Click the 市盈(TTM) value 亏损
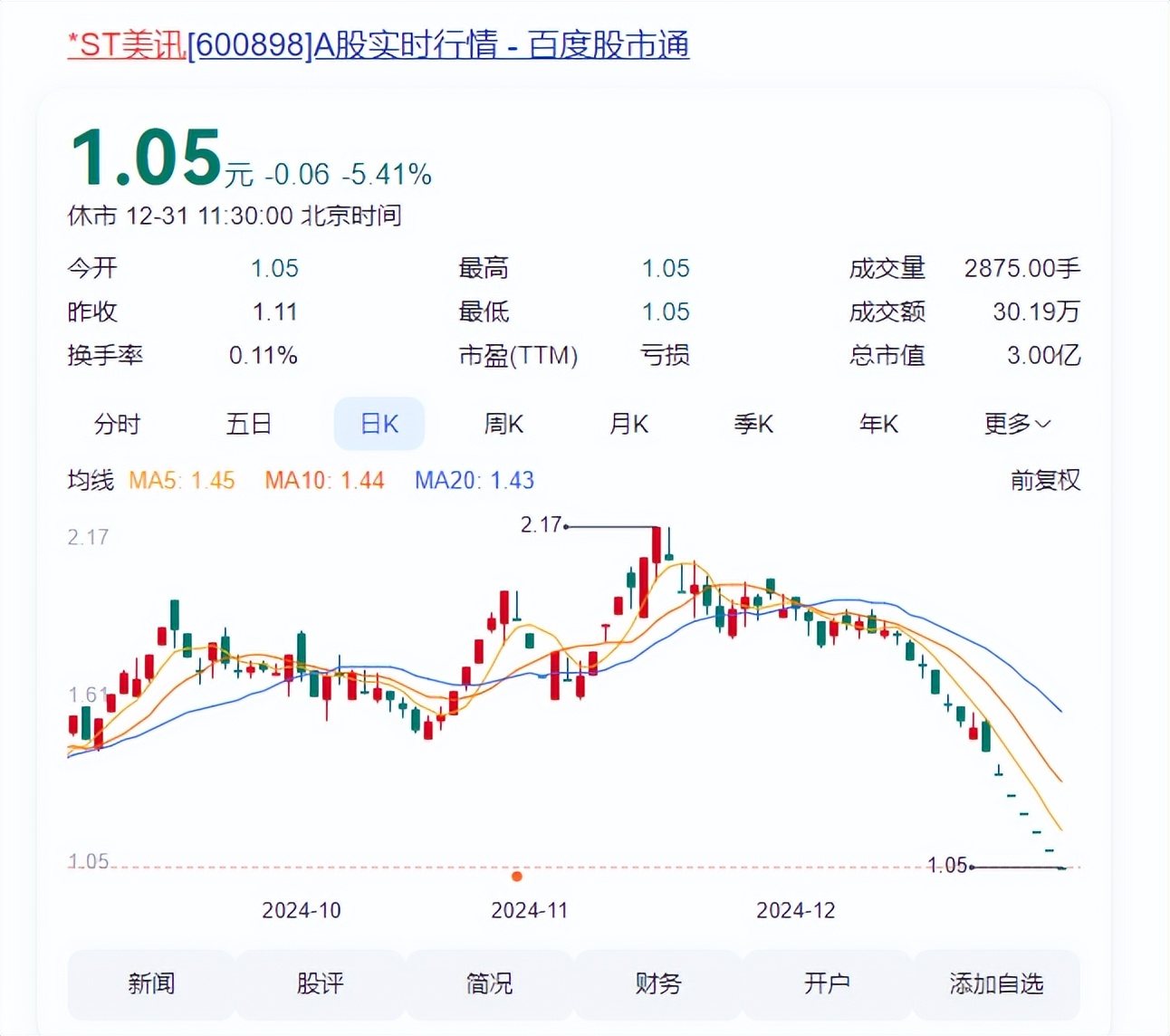Screen dimensions: 1170x1036 [x=666, y=355]
